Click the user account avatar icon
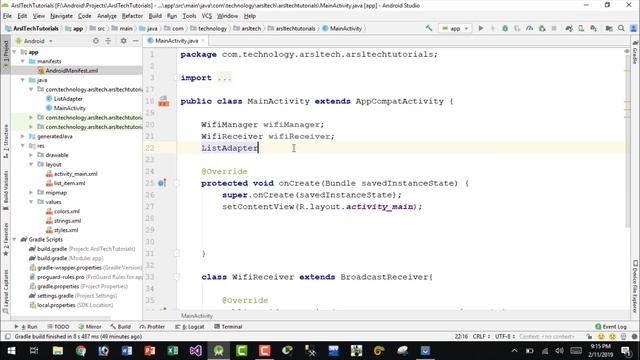The image size is (640, 360). click(x=633, y=28)
